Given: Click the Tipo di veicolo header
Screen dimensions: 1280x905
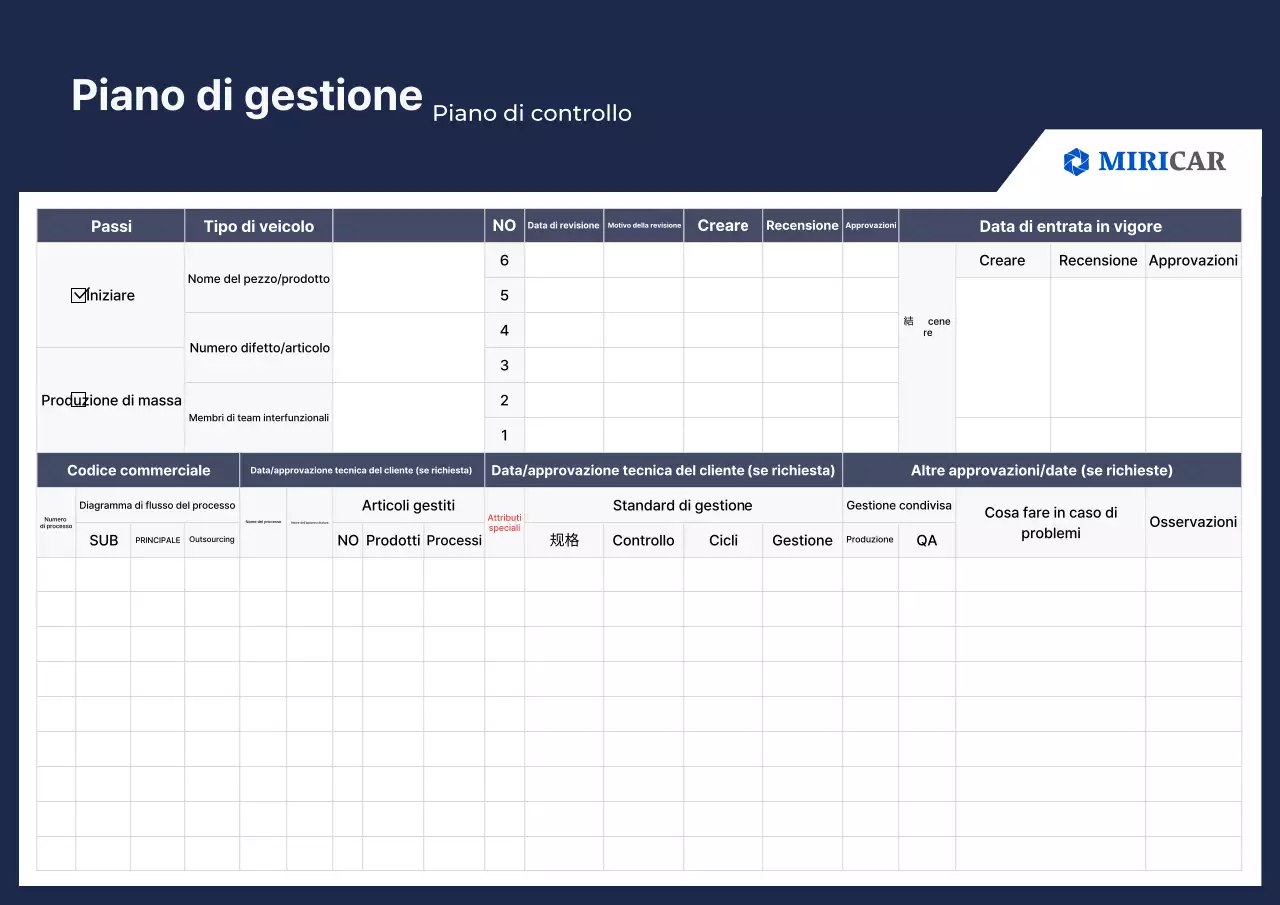Looking at the screenshot, I should point(258,225).
